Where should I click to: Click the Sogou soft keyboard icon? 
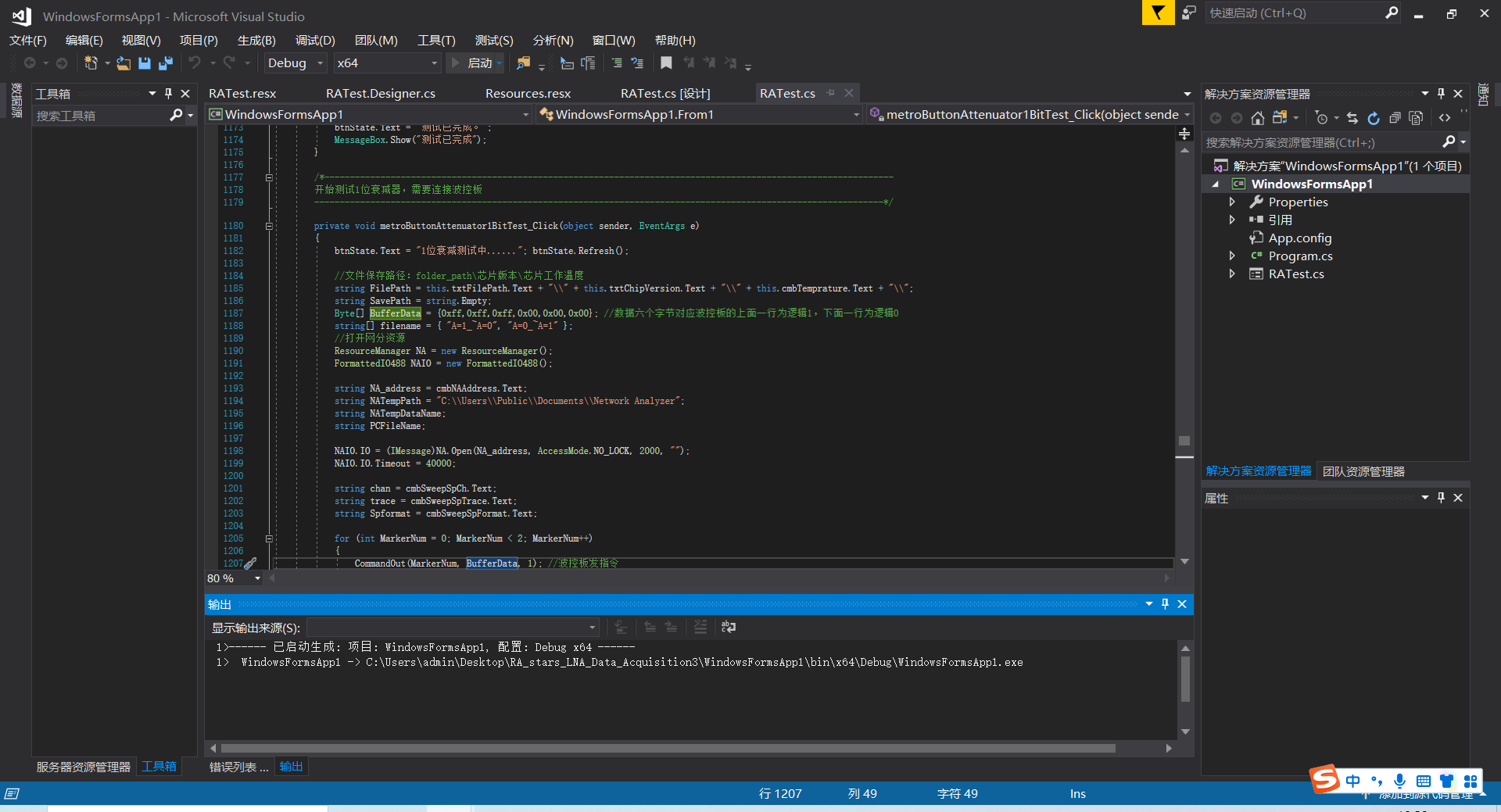click(1423, 781)
